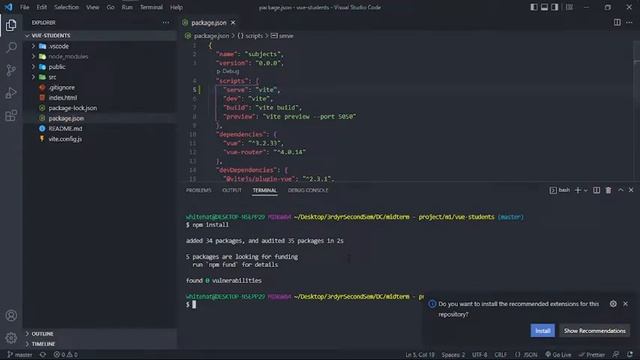640x360 pixels.
Task: Click Install recommended extensions button
Action: (x=542, y=331)
